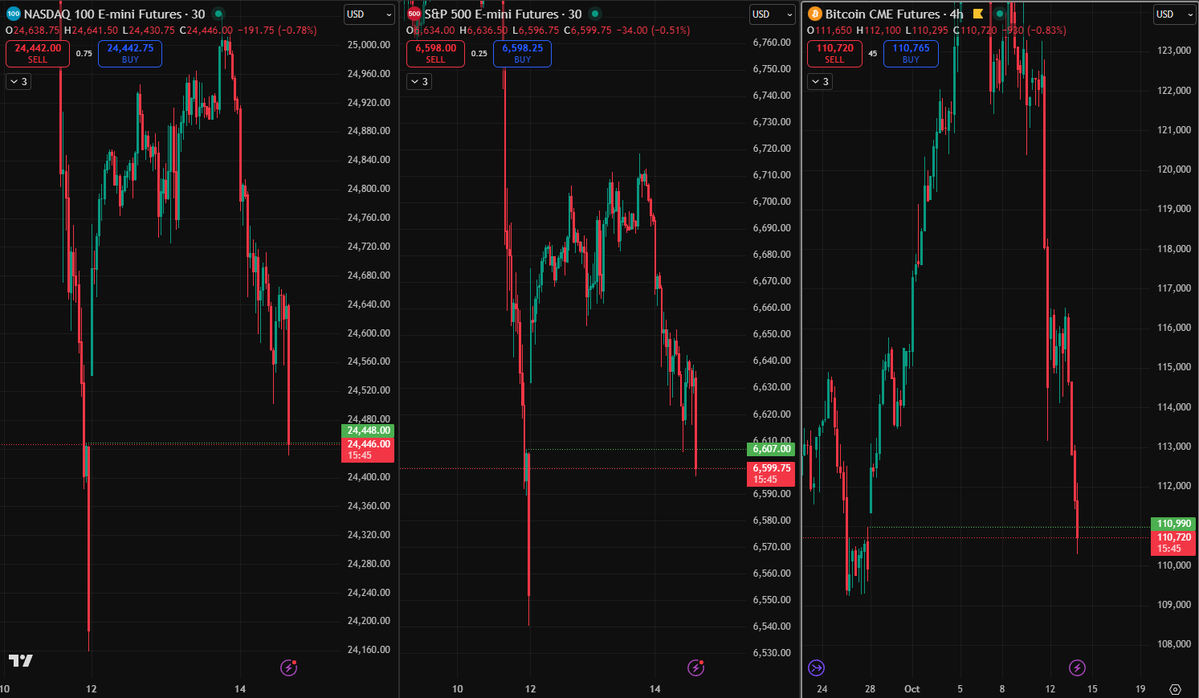
Task: Click 6,760.00 on S&P 500 price scale
Action: [x=772, y=42]
